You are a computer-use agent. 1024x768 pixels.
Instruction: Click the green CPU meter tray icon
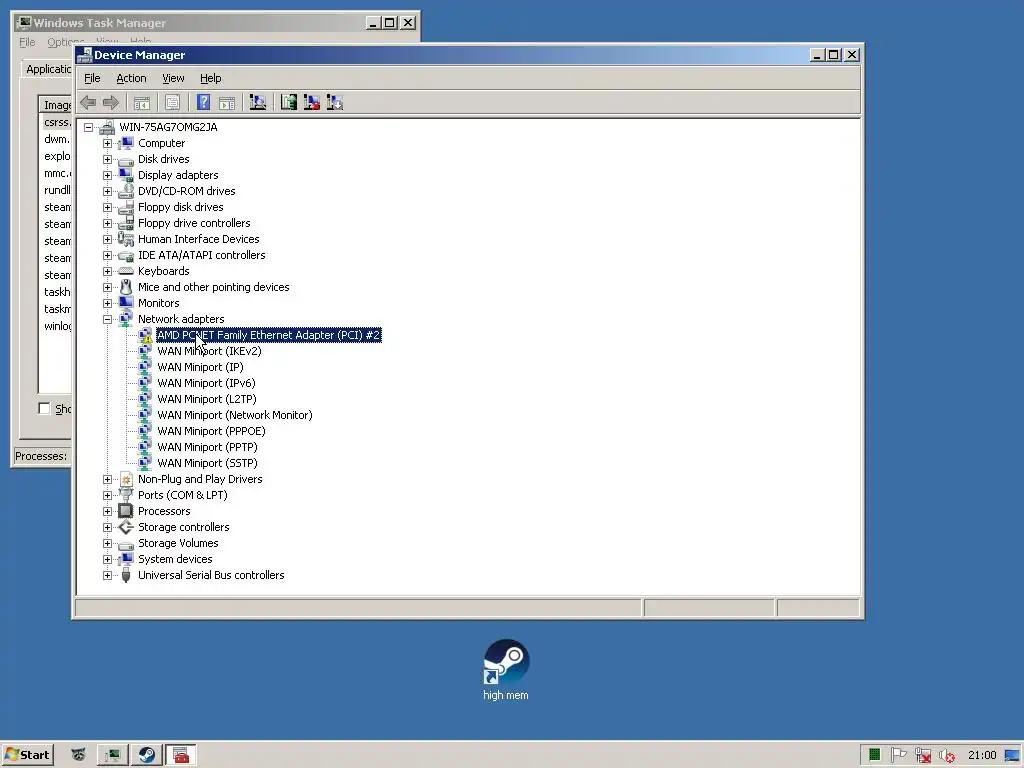pos(874,755)
